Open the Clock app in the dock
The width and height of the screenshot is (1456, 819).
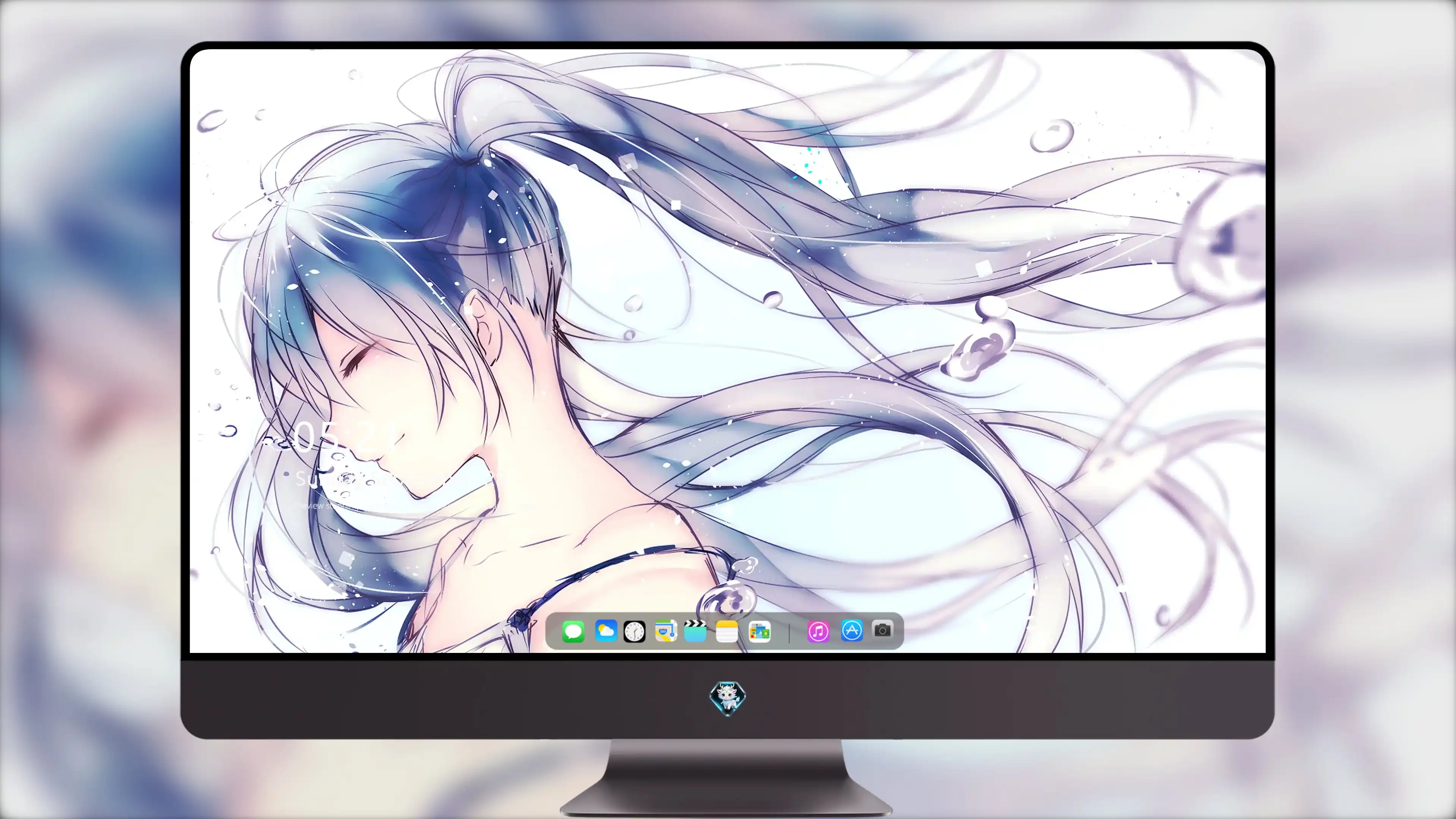click(634, 631)
